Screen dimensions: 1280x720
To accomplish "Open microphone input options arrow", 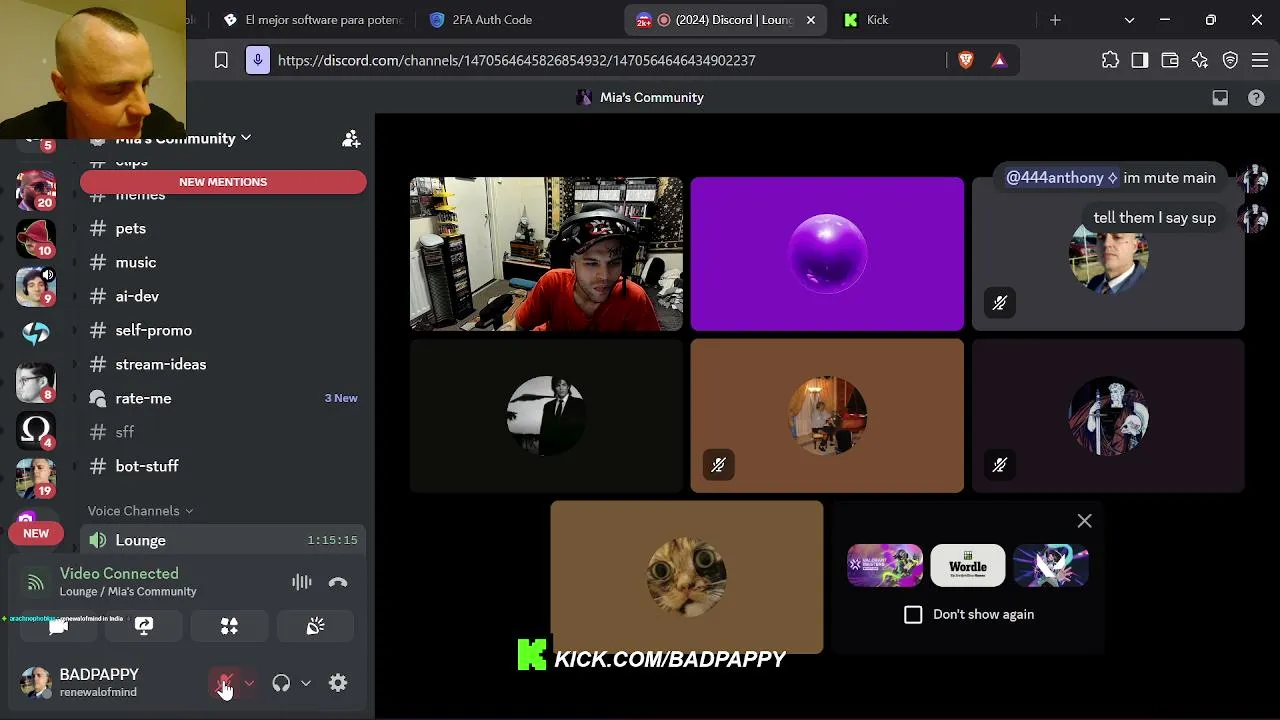I will pyautogui.click(x=249, y=683).
